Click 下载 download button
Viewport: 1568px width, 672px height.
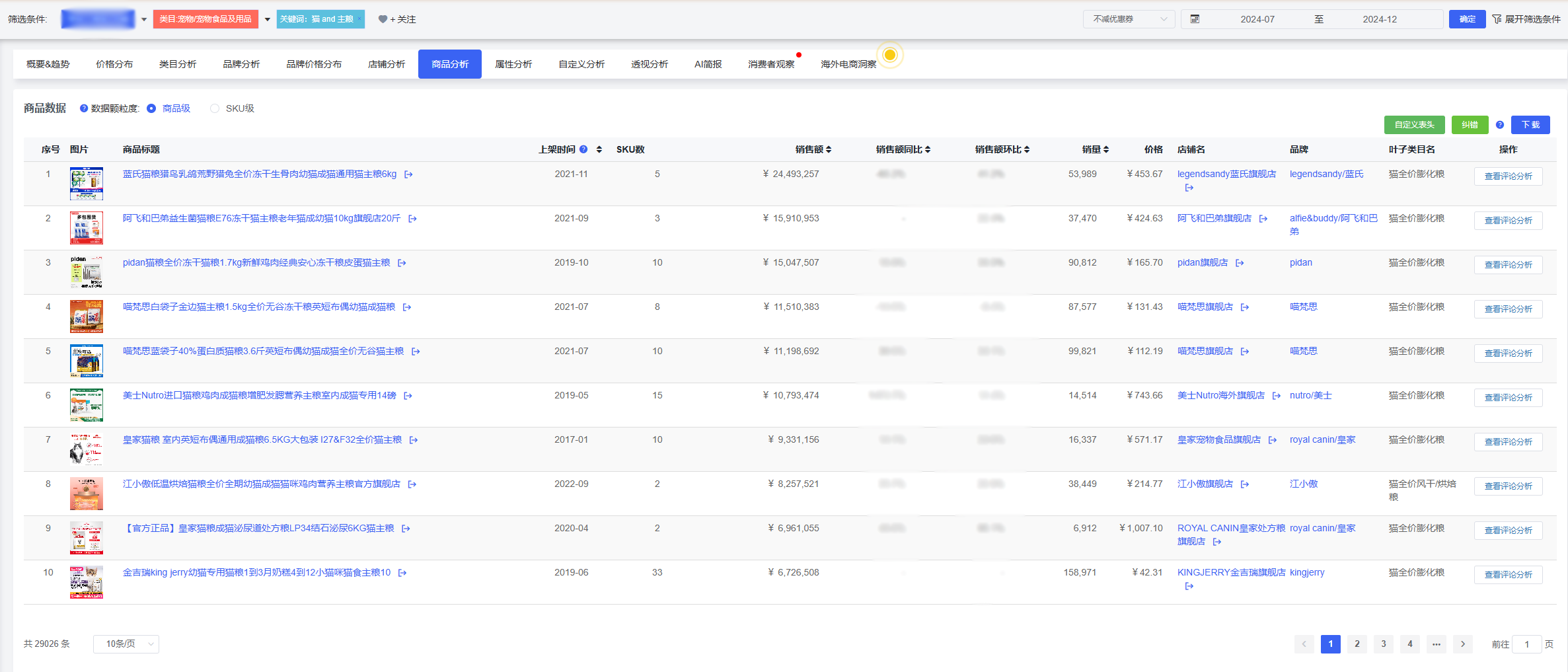(1530, 125)
